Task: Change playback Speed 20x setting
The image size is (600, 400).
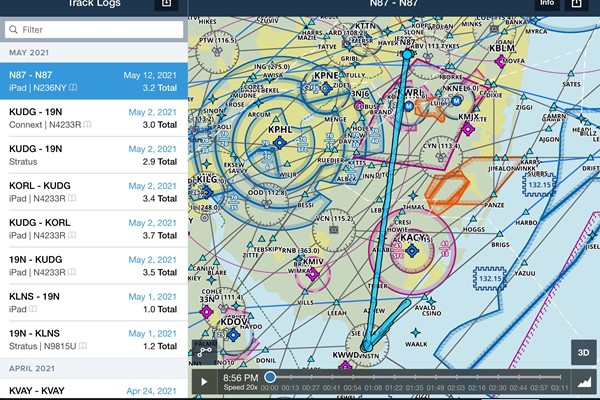Action: tap(239, 387)
